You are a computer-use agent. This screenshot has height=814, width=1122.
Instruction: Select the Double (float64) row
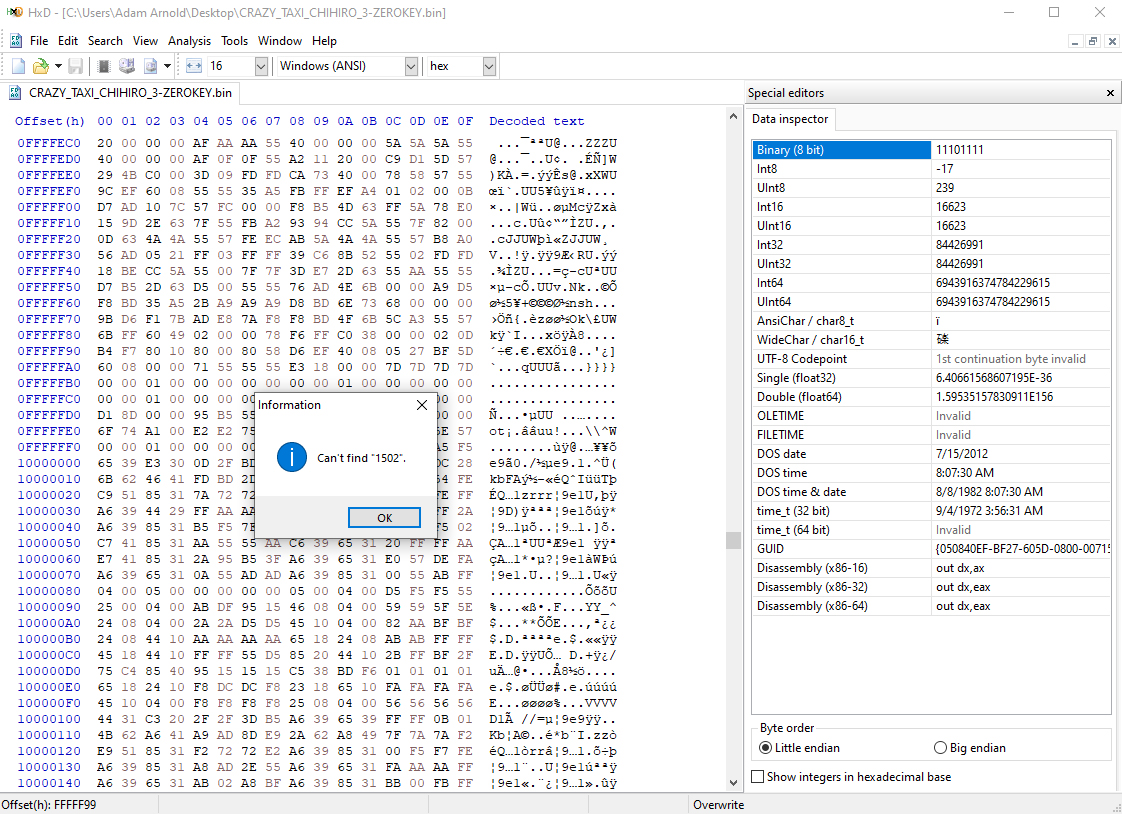point(932,397)
